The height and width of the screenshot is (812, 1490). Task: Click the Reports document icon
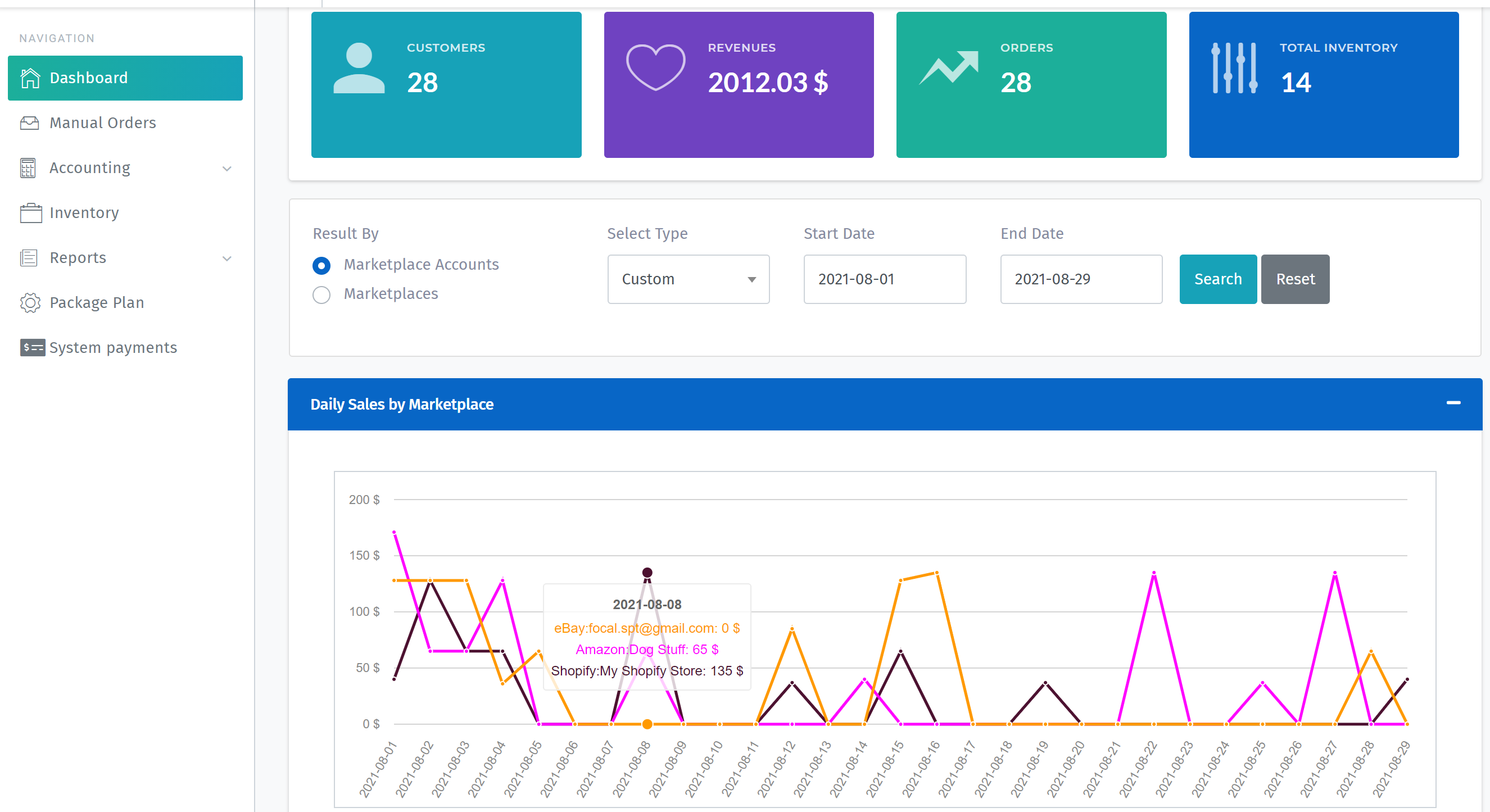click(29, 257)
